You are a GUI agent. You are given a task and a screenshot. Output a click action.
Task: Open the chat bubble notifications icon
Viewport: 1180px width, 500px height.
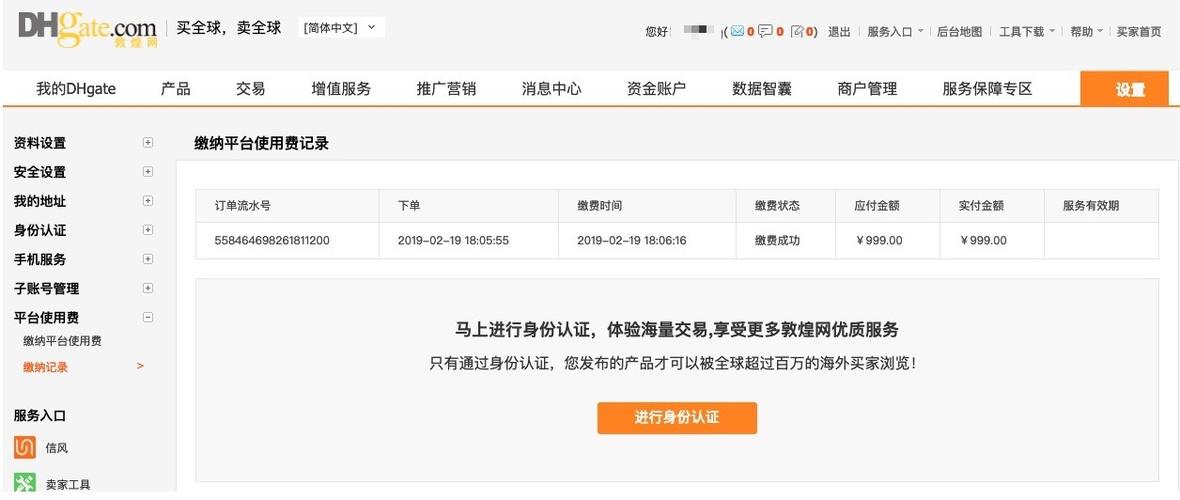pyautogui.click(x=765, y=32)
